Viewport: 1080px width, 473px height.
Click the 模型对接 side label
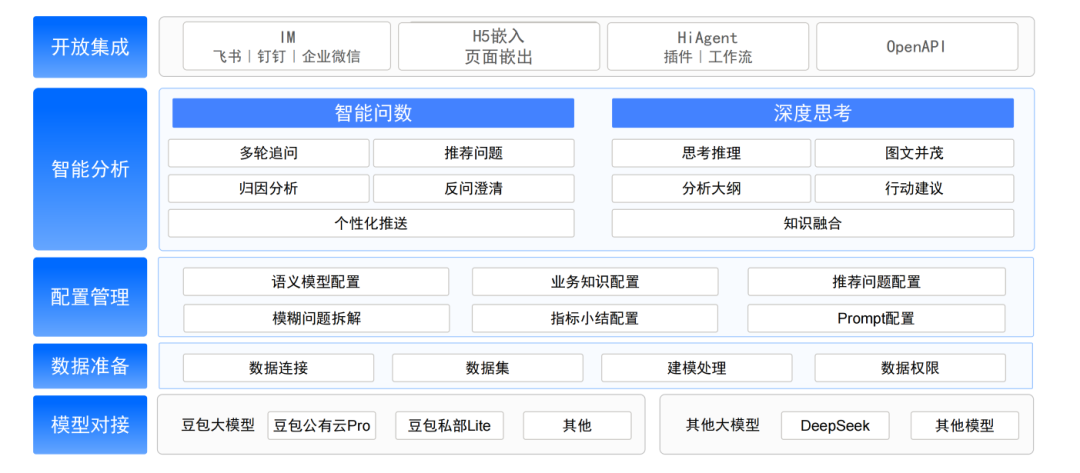pos(90,425)
